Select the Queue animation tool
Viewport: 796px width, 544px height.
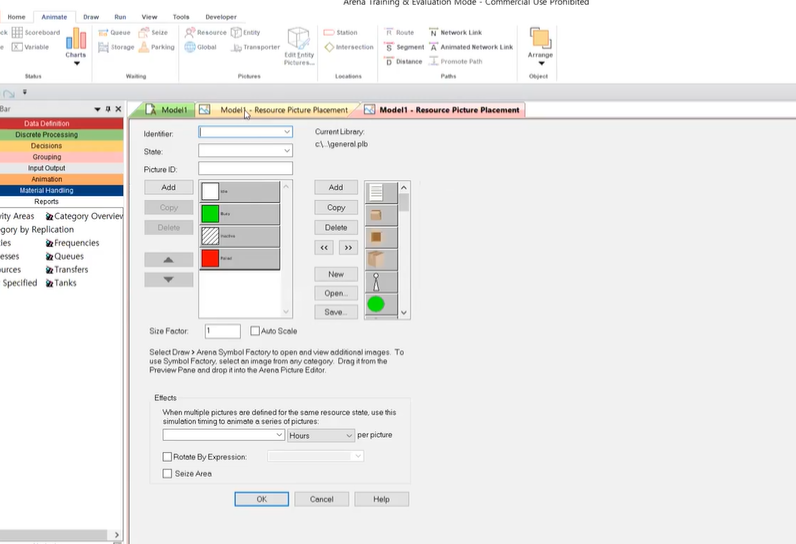114,32
